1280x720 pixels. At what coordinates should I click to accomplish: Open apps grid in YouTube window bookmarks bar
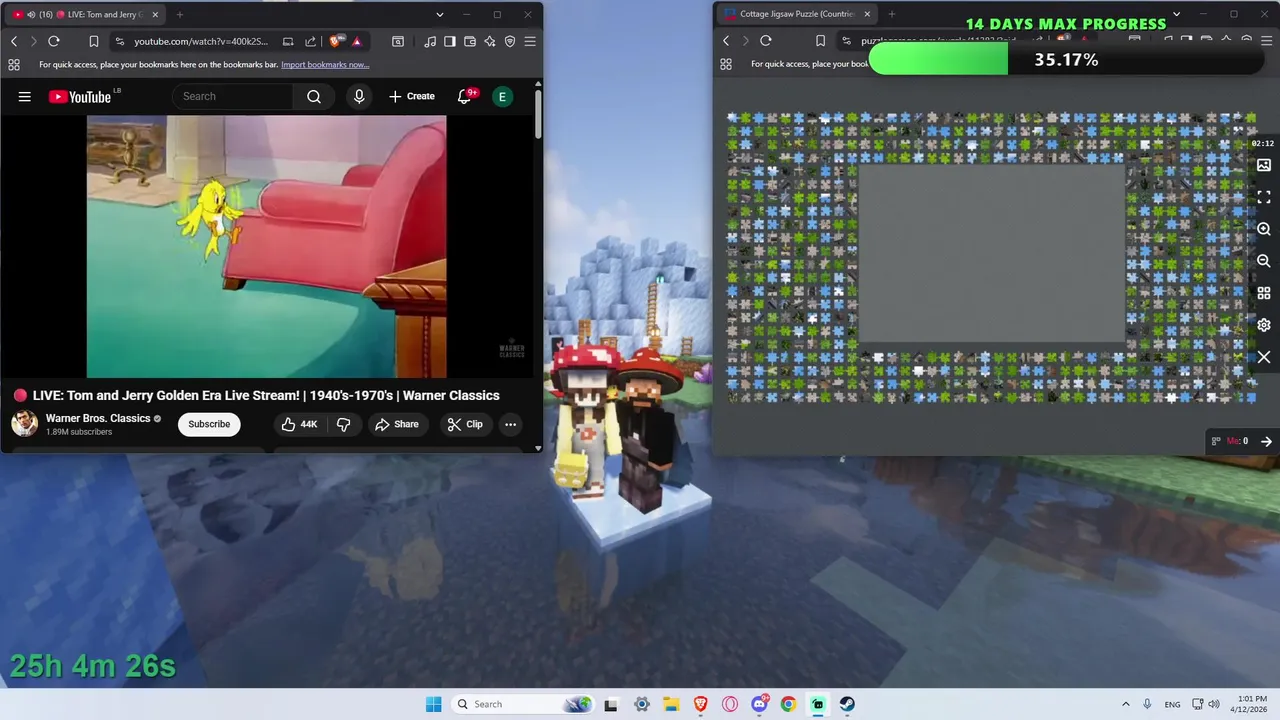tap(14, 64)
